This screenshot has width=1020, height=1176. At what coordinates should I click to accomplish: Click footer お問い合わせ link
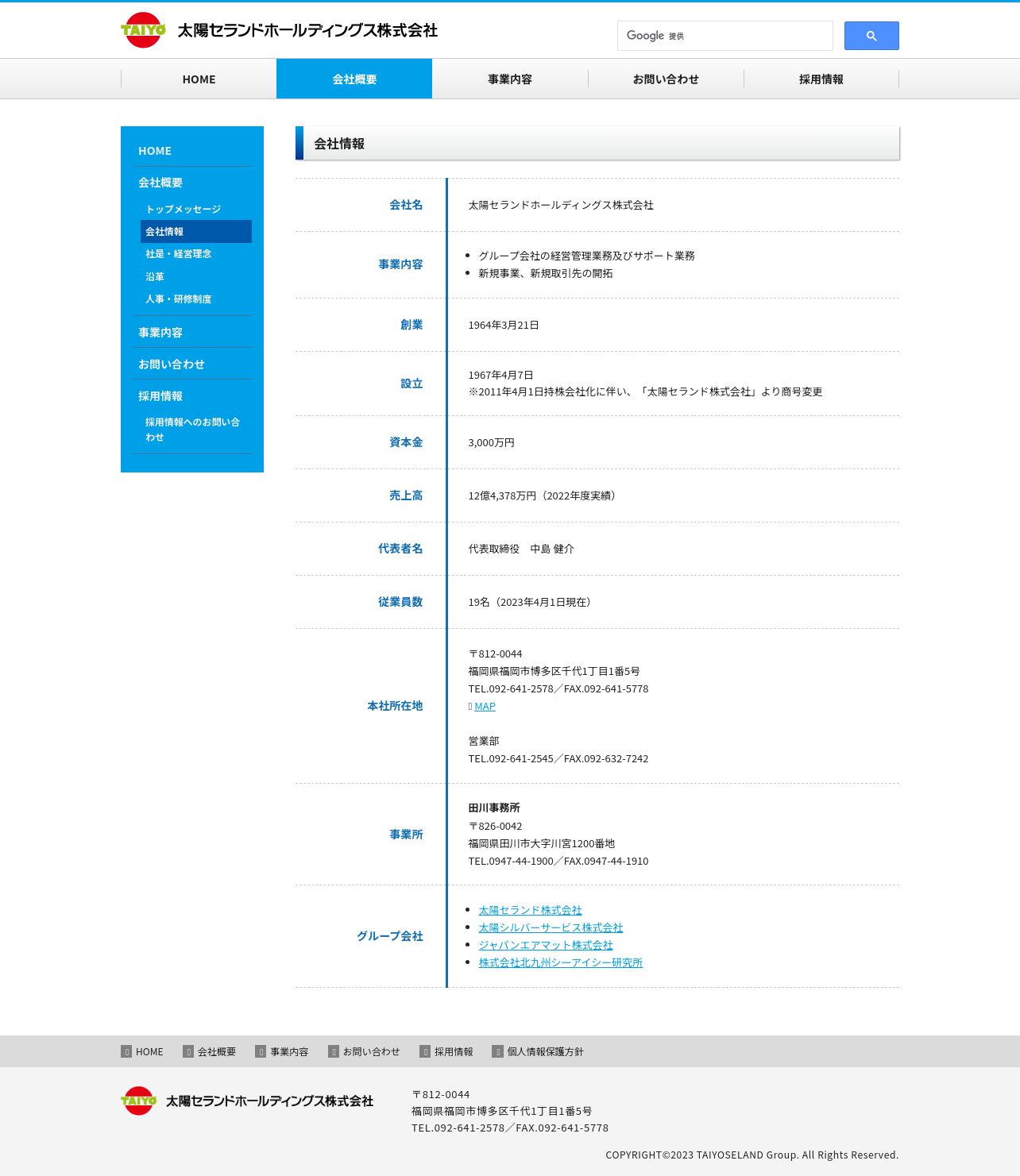pos(371,1051)
